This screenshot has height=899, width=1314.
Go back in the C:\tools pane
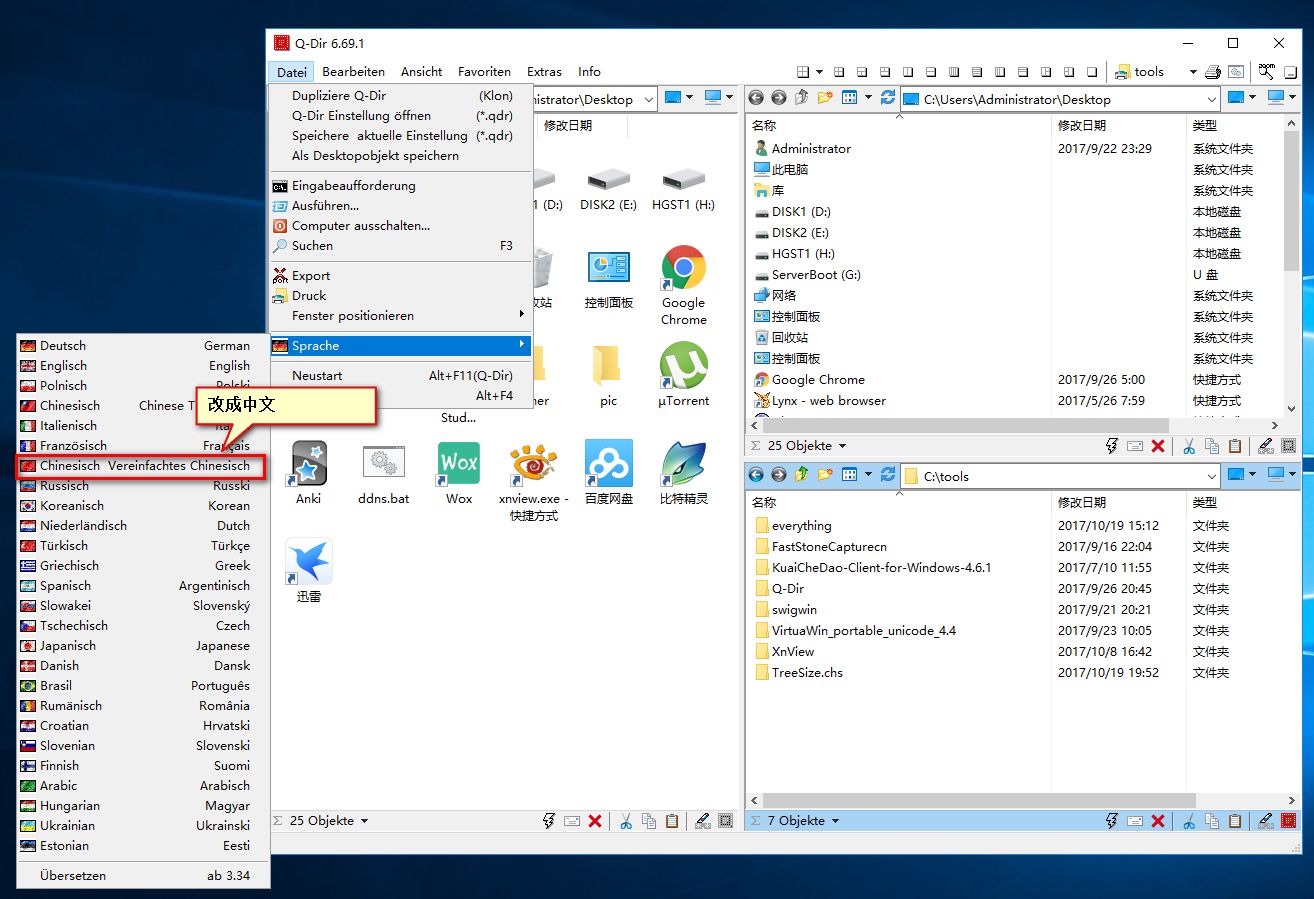click(x=756, y=475)
